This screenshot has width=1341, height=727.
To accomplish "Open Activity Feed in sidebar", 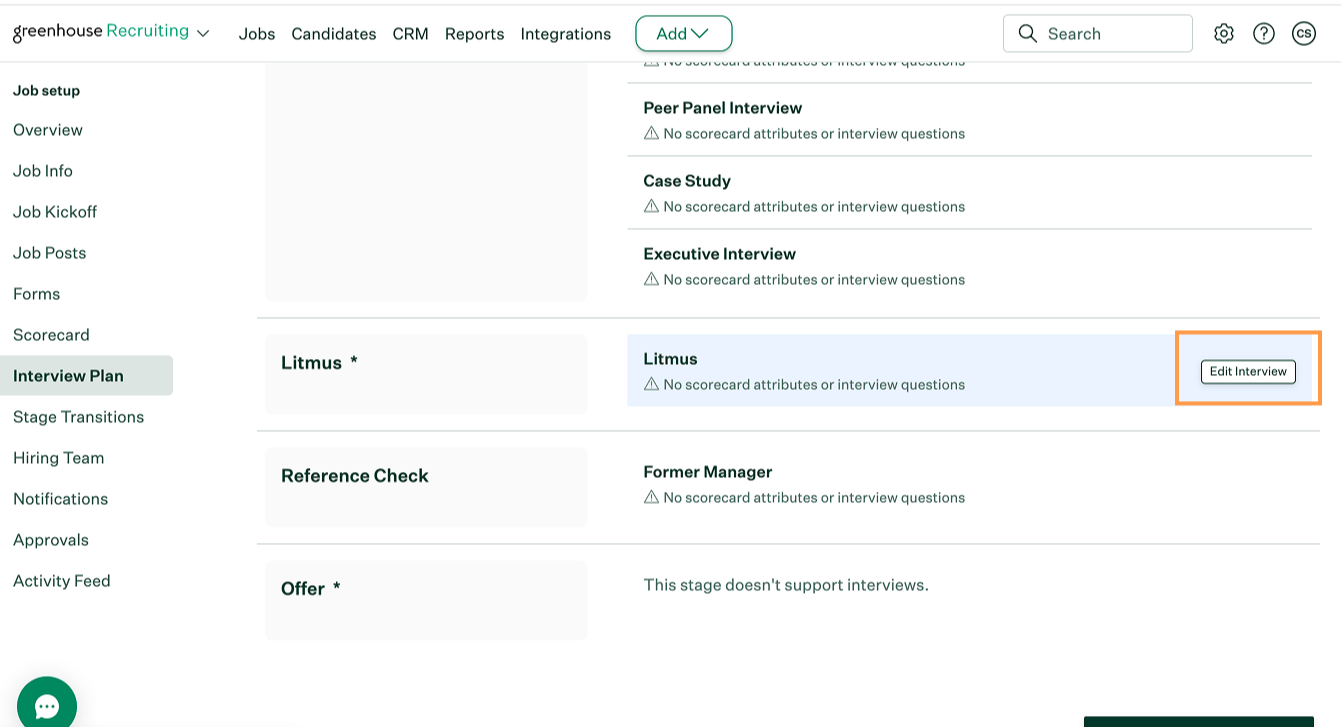I will 62,581.
